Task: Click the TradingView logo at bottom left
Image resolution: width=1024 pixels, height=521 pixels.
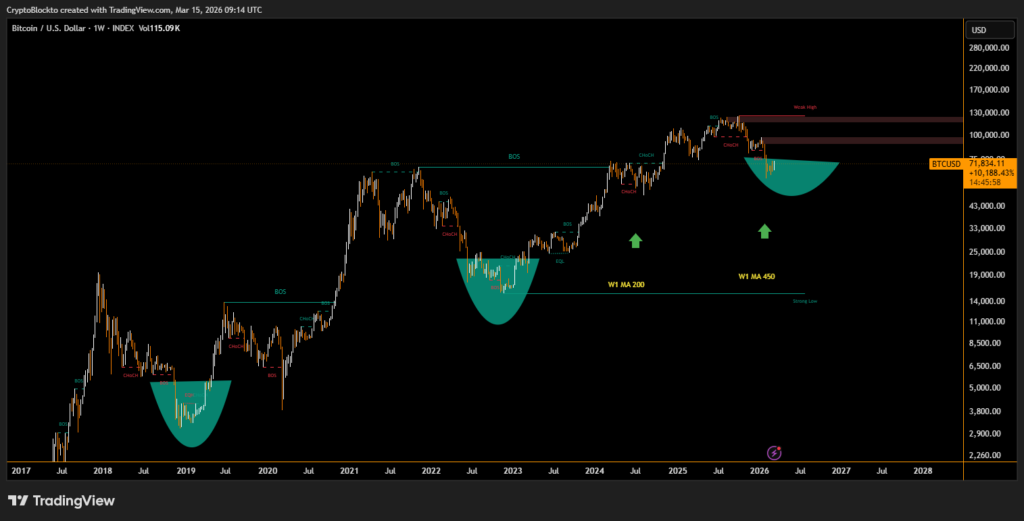Action: [x=61, y=500]
